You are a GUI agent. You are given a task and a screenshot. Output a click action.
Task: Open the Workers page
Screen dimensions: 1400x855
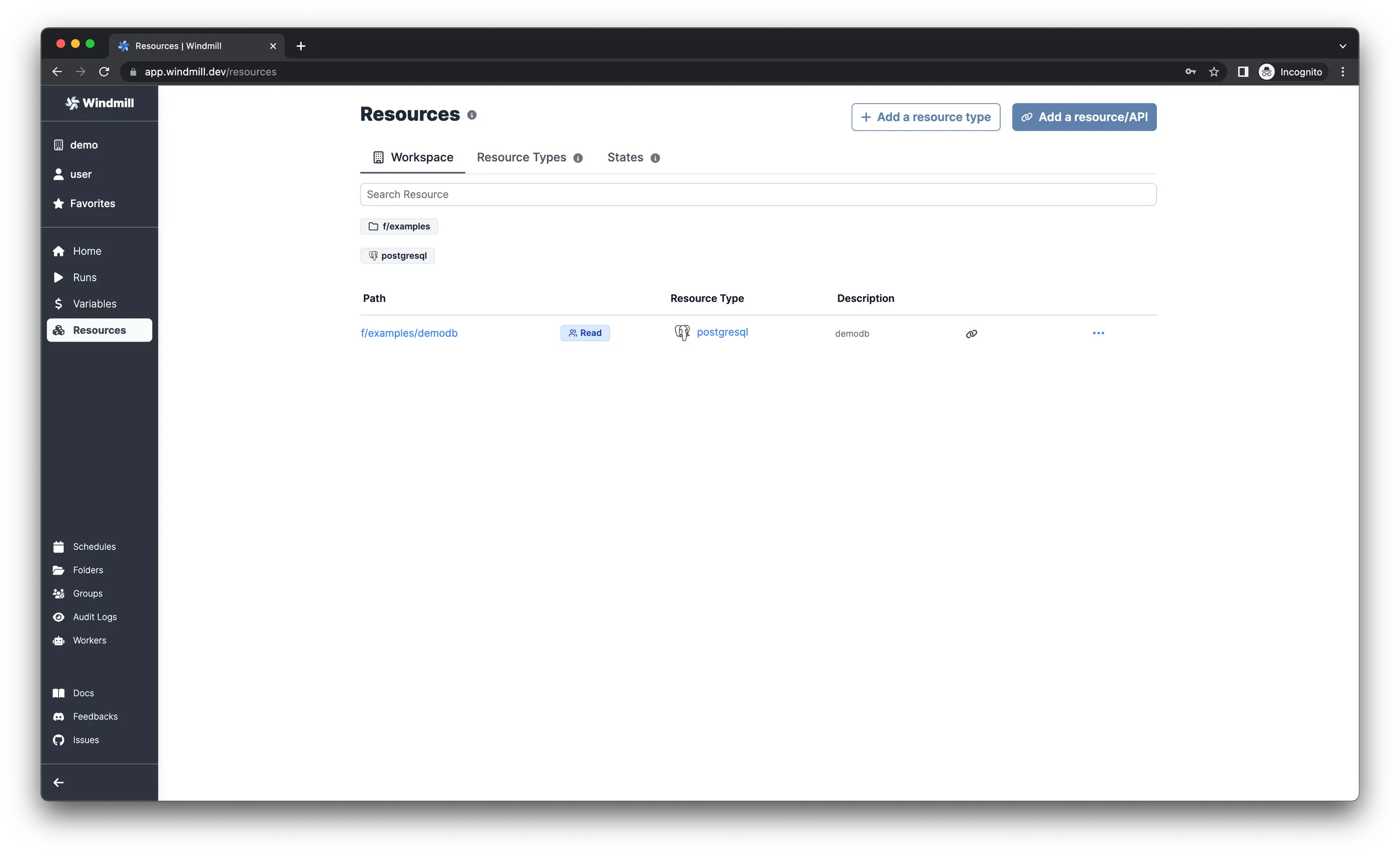tap(89, 639)
